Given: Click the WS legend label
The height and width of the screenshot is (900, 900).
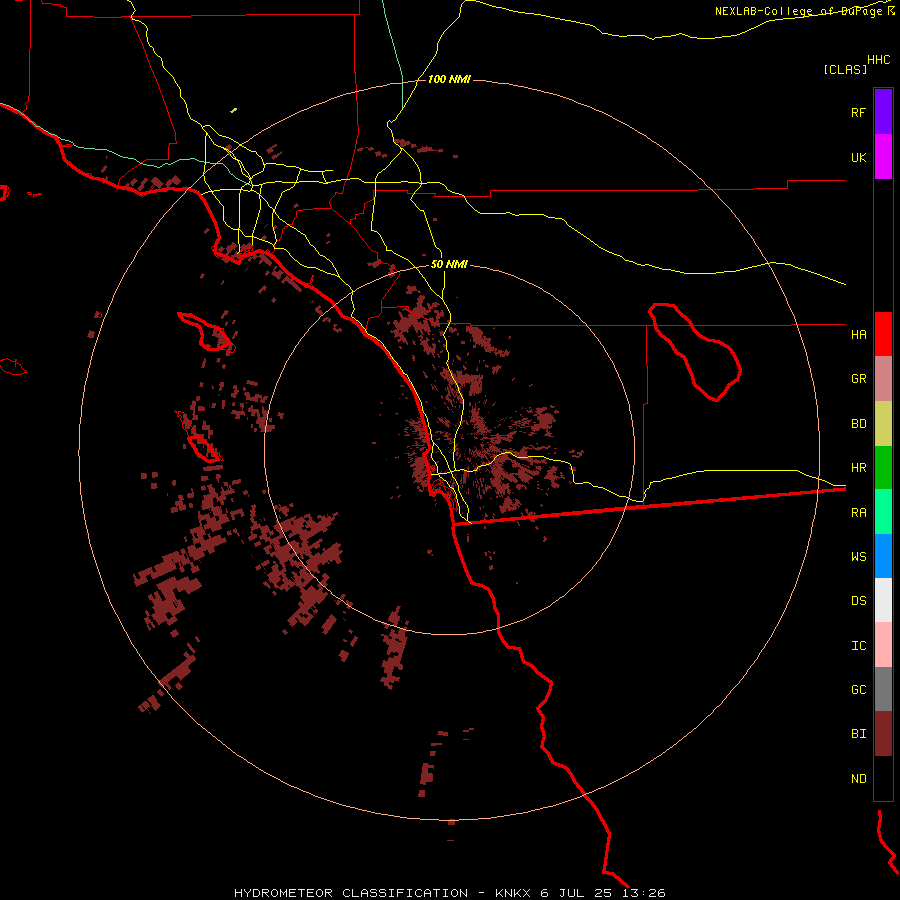Looking at the screenshot, I should click(858, 556).
